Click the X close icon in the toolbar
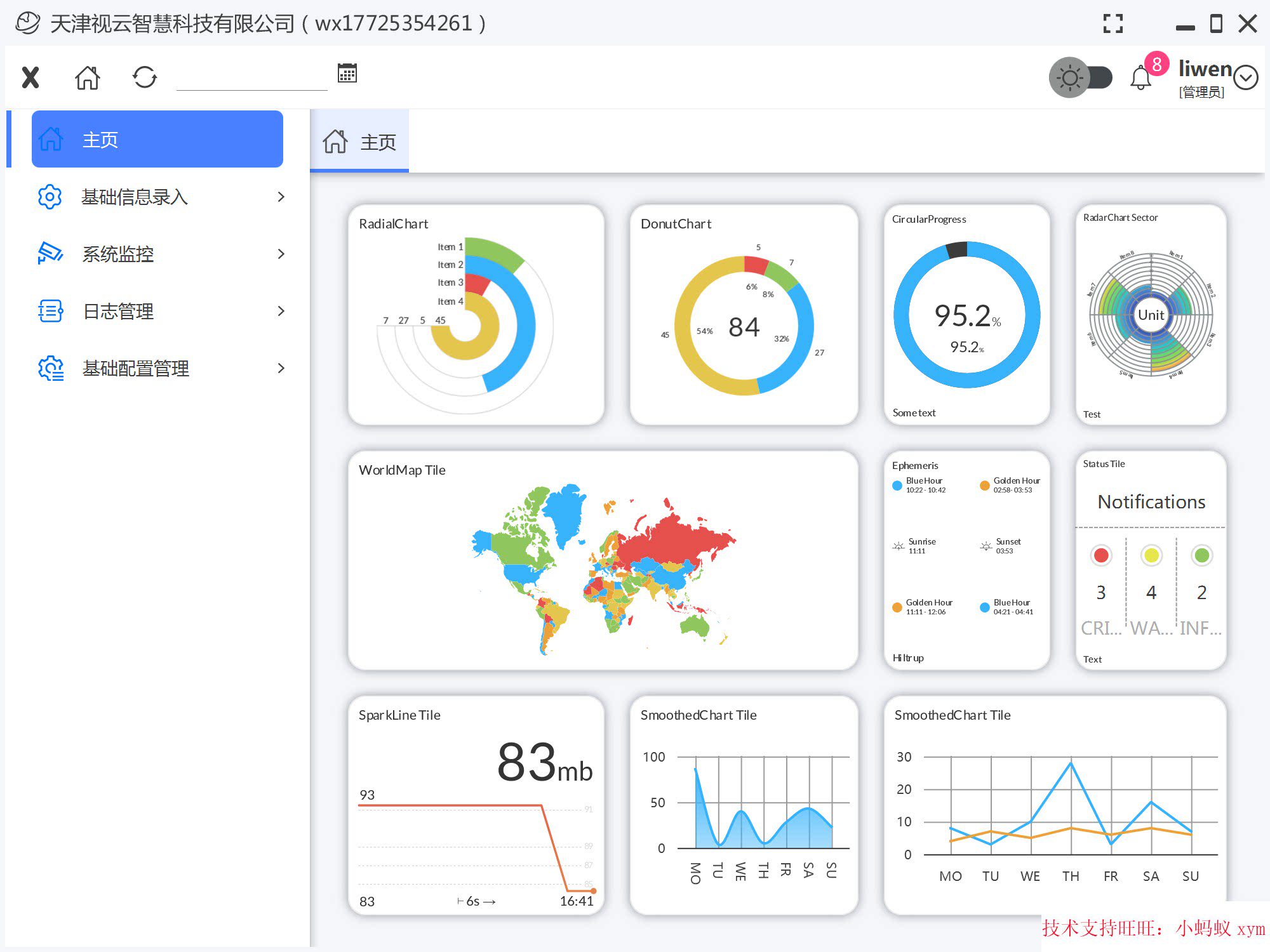 coord(29,76)
